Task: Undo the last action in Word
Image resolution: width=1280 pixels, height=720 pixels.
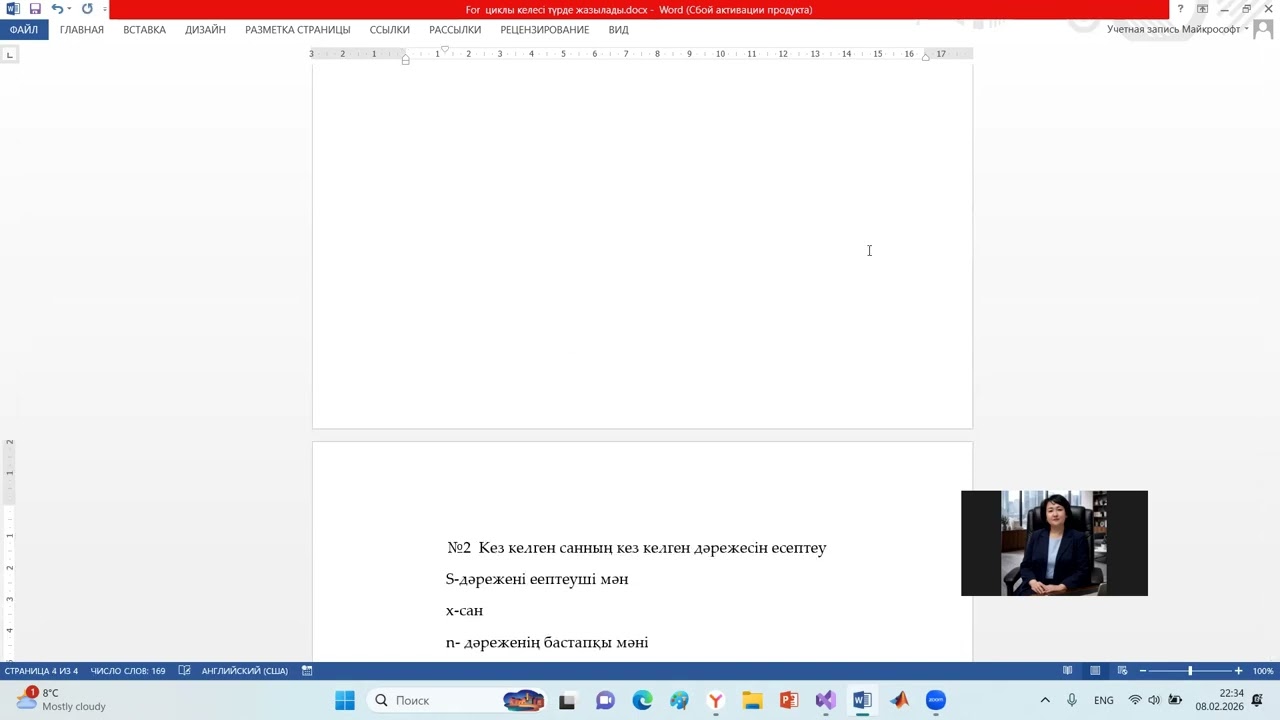Action: [x=57, y=9]
